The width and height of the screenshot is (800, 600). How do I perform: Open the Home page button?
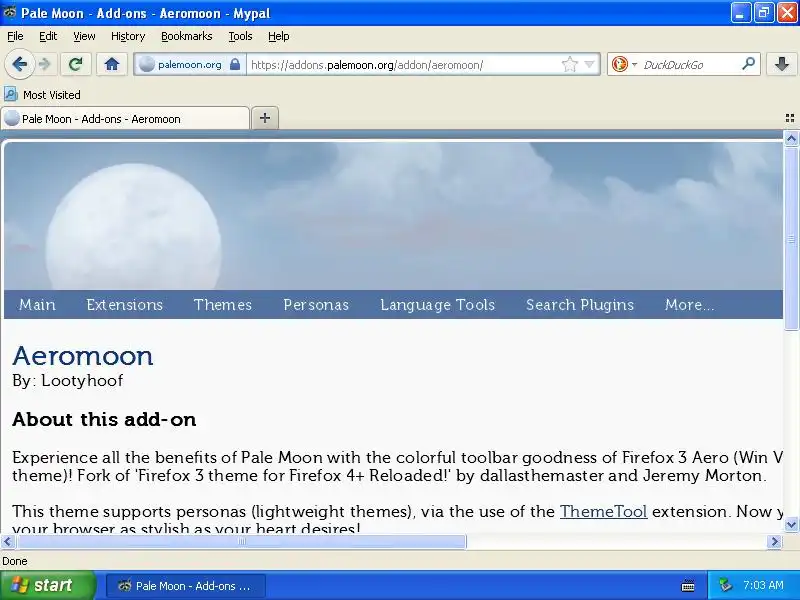(112, 64)
